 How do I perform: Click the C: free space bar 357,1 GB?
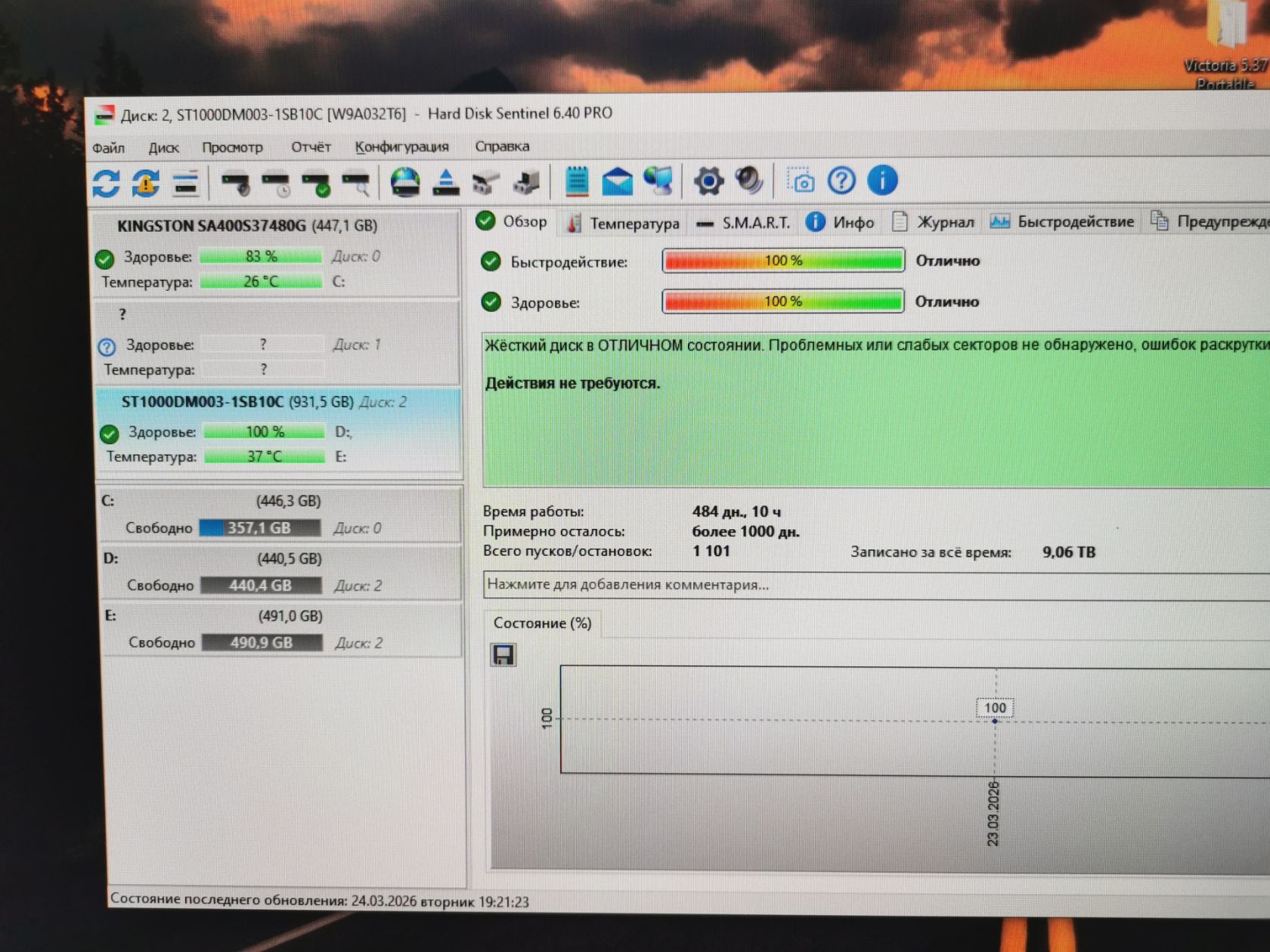pyautogui.click(x=259, y=528)
